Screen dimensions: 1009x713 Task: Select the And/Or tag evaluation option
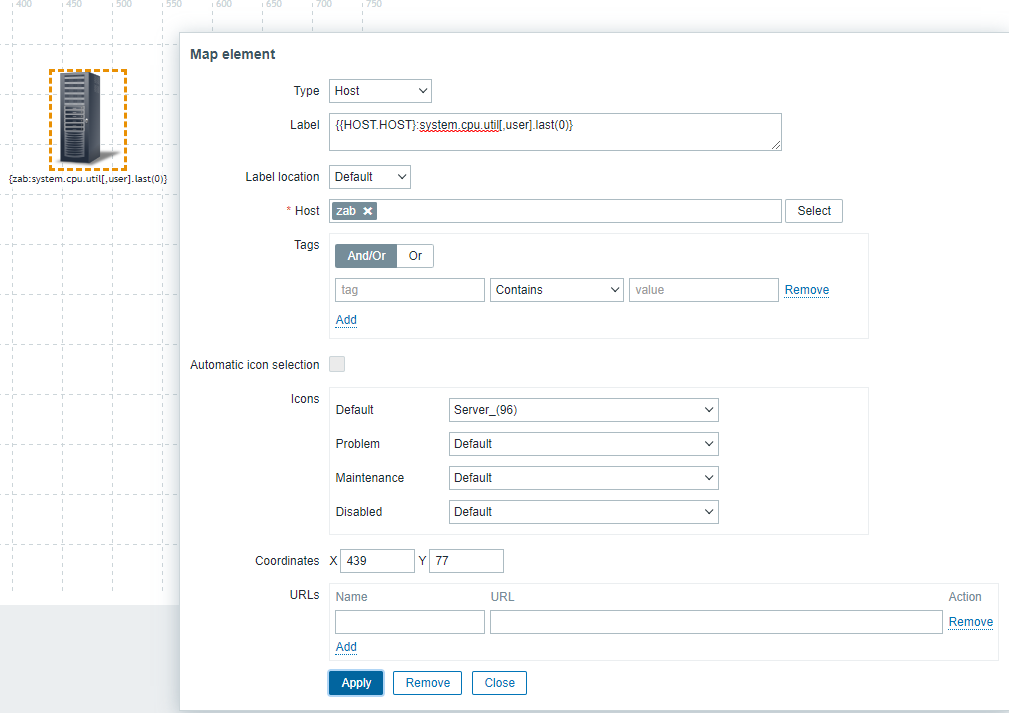[366, 256]
